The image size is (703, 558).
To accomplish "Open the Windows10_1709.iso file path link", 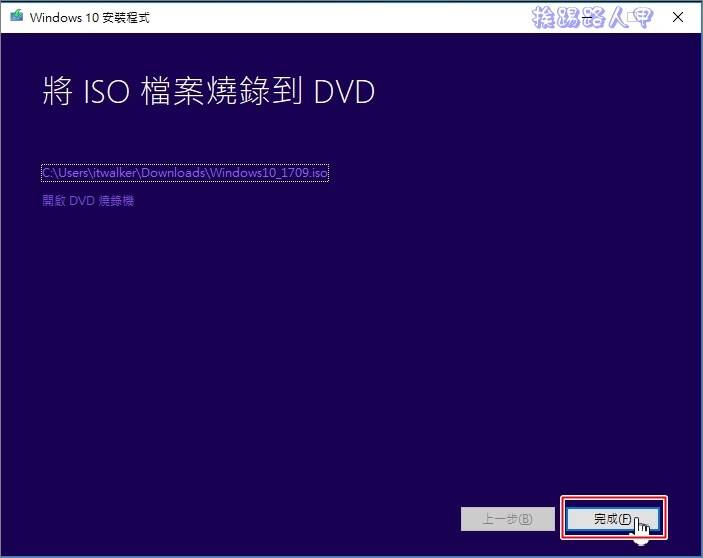I will [x=185, y=173].
